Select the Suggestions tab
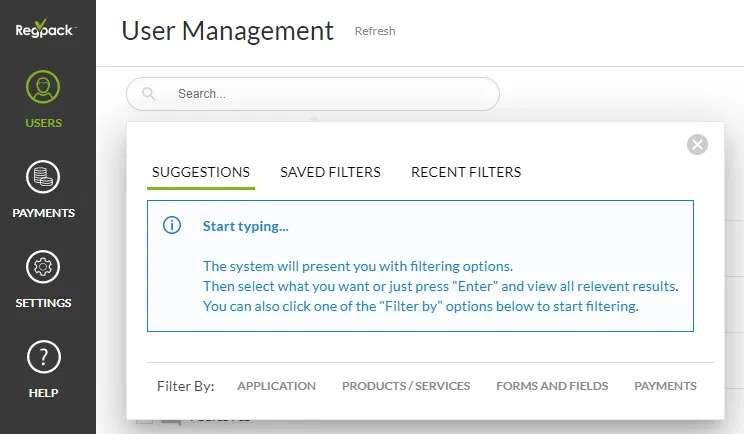 [x=201, y=172]
